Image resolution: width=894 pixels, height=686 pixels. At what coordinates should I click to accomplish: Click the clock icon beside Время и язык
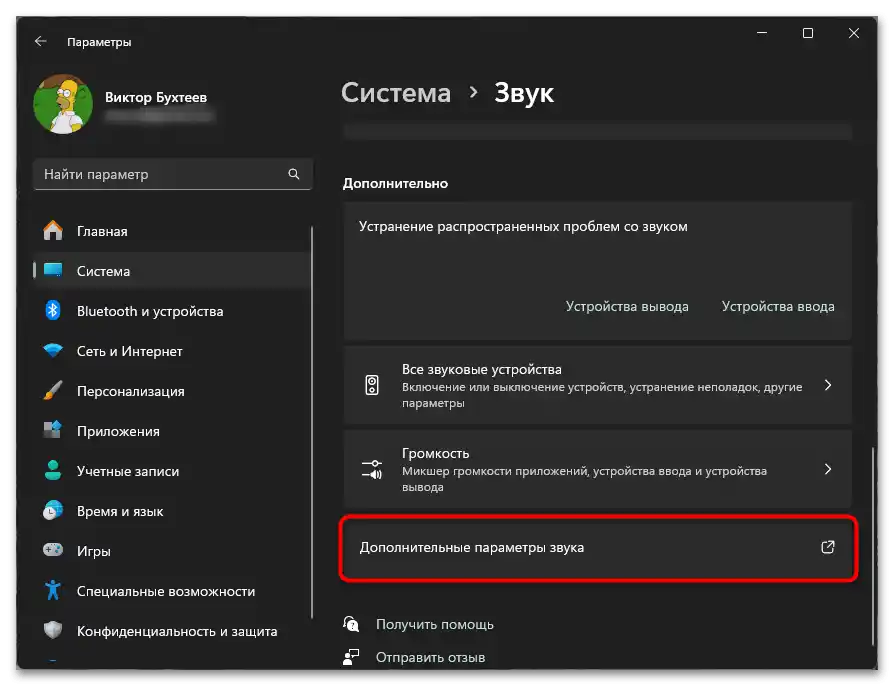click(x=55, y=511)
